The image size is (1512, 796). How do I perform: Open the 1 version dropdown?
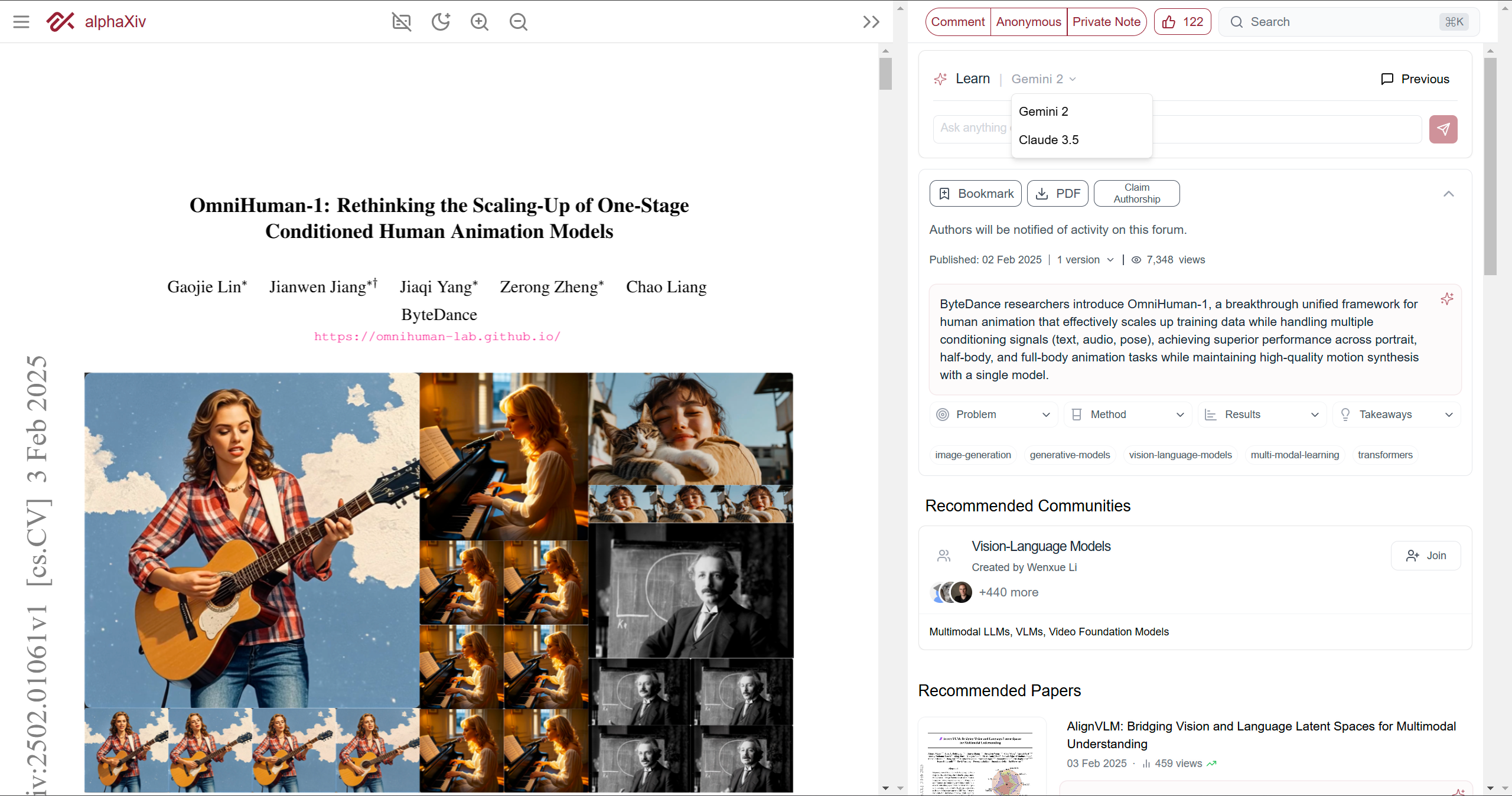pos(1085,260)
